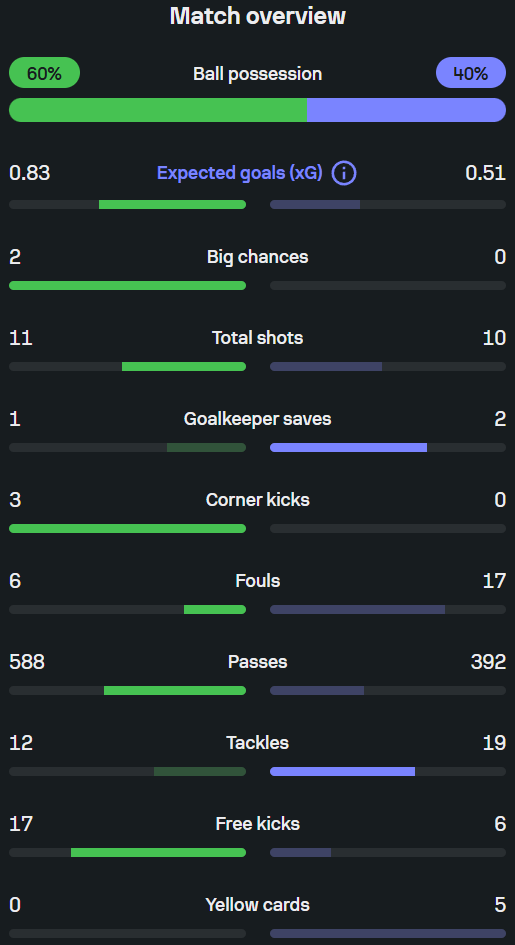Click the Passes stat label
This screenshot has height=945, width=515.
(258, 662)
